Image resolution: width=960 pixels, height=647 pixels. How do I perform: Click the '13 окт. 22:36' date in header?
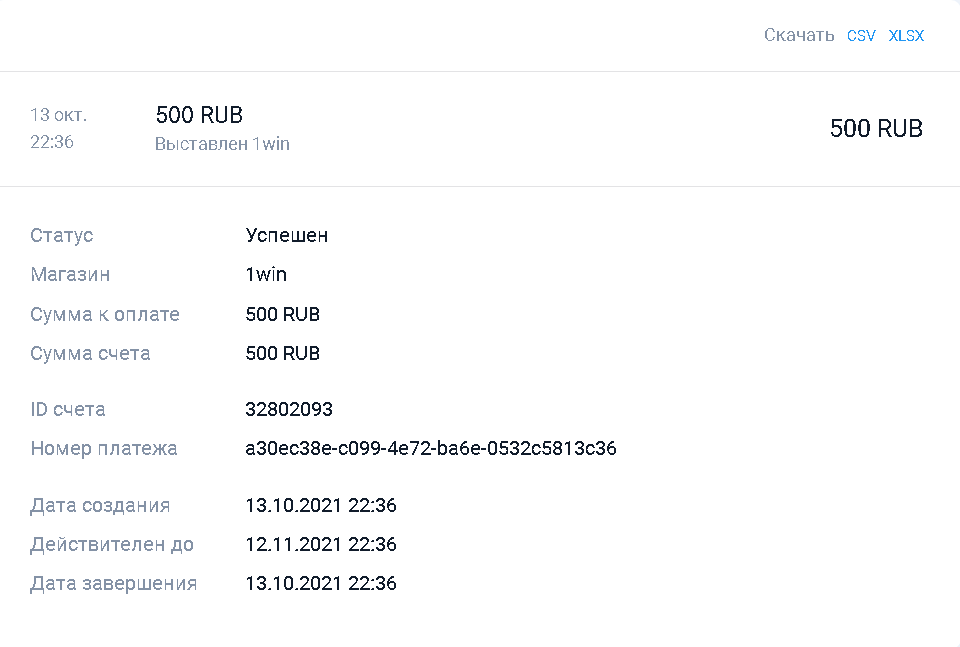point(58,128)
